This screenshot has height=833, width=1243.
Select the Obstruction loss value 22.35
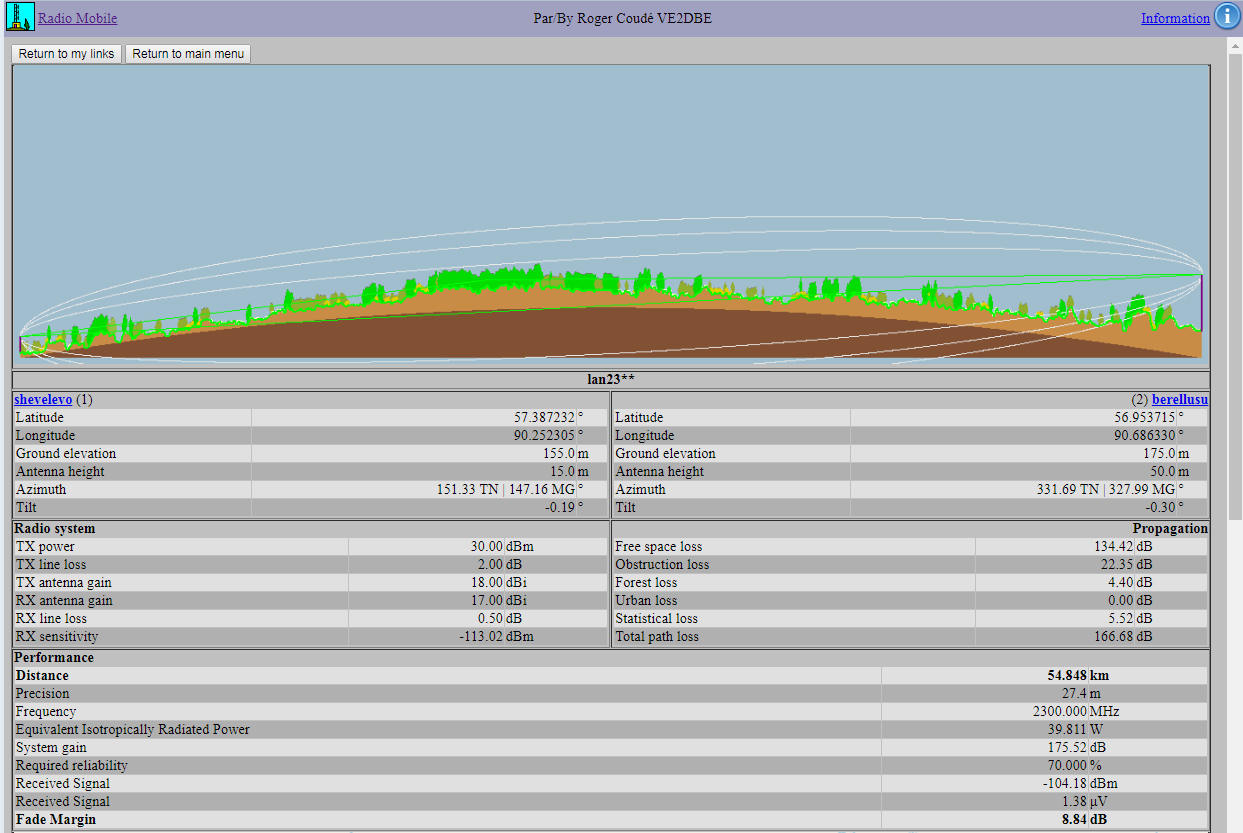point(1116,564)
